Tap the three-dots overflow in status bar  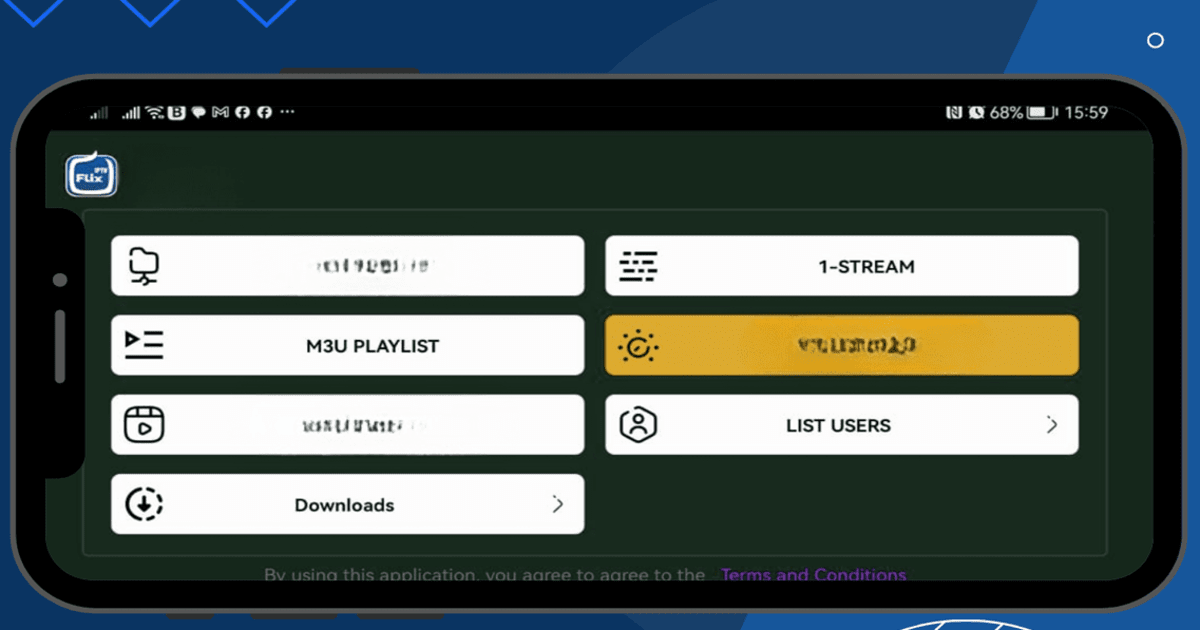coord(288,113)
